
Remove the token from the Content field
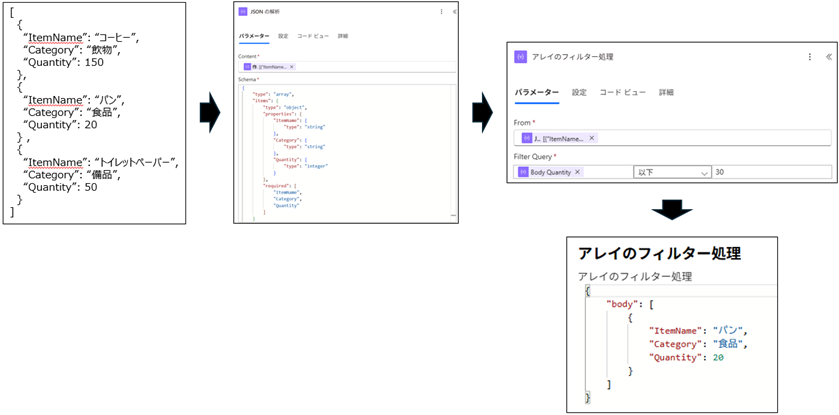292,67
